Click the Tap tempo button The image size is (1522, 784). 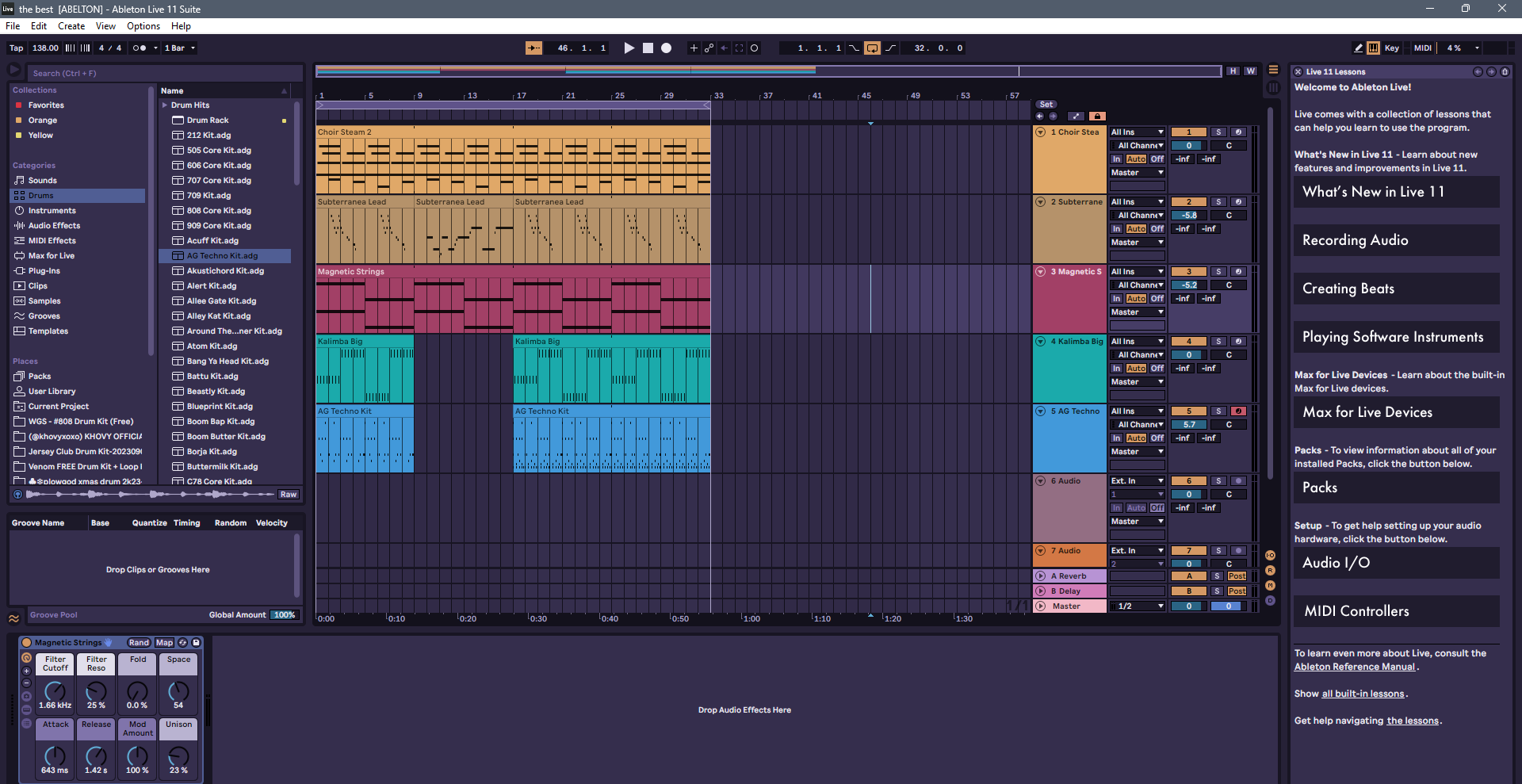click(16, 48)
